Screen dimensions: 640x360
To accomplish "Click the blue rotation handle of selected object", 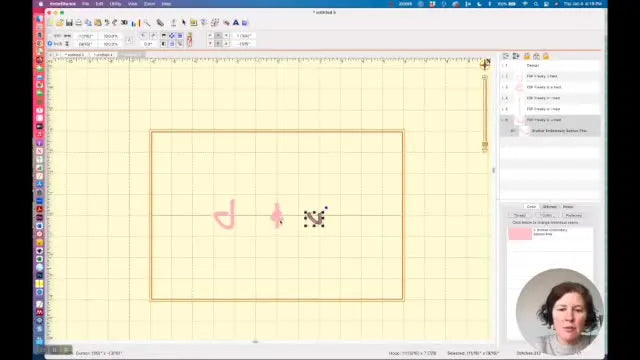I will 326,208.
